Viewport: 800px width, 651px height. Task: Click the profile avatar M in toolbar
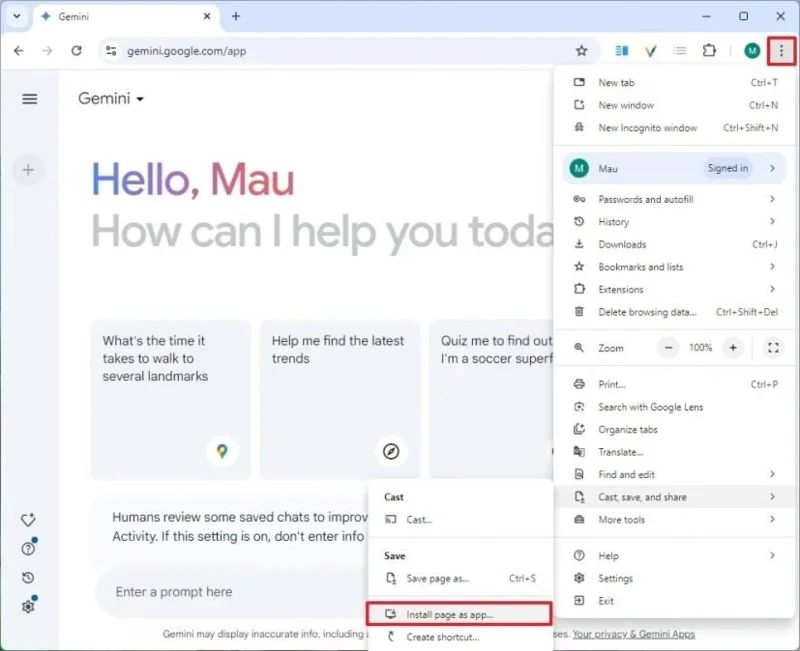[752, 51]
